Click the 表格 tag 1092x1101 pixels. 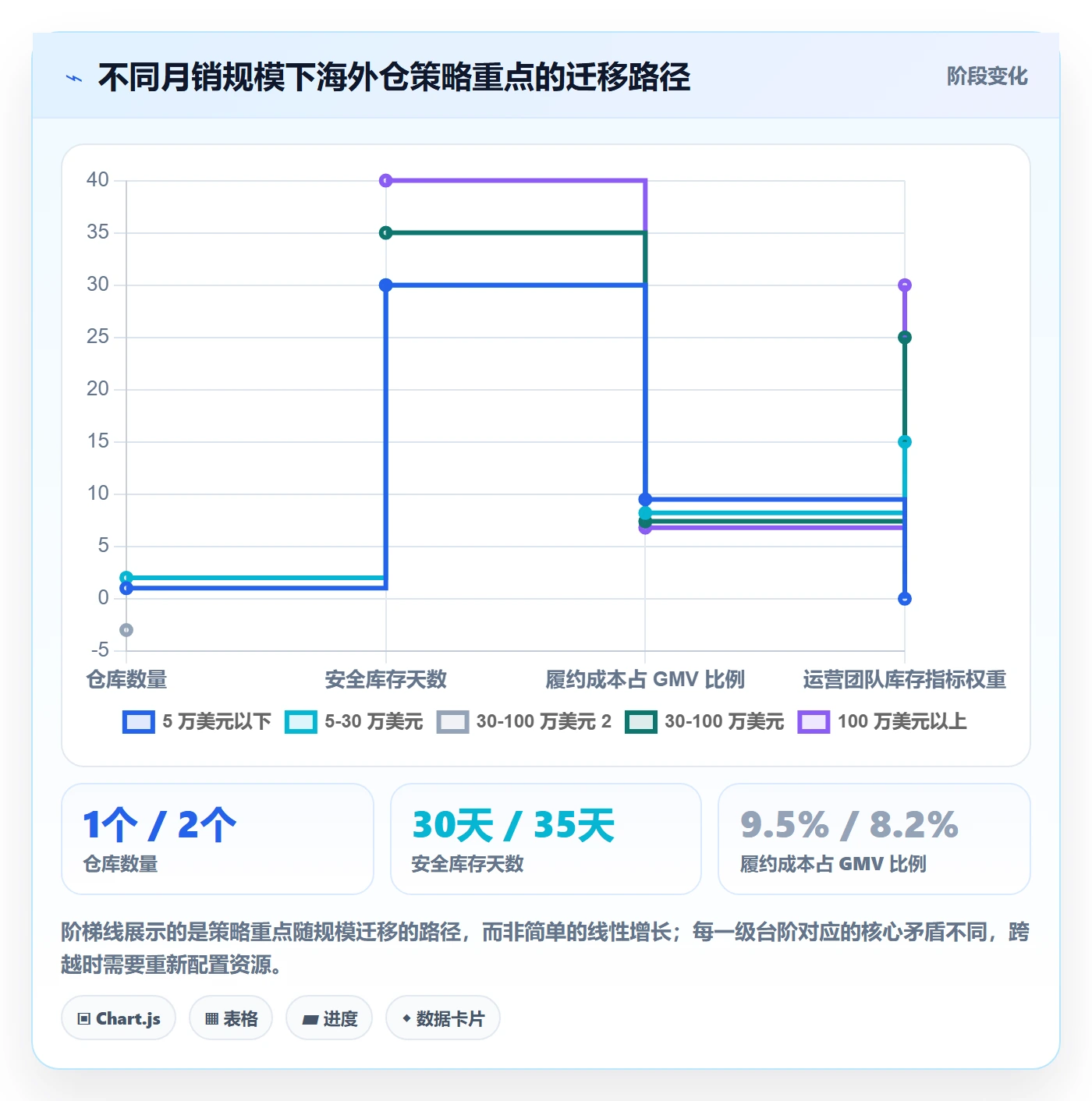(x=231, y=1018)
